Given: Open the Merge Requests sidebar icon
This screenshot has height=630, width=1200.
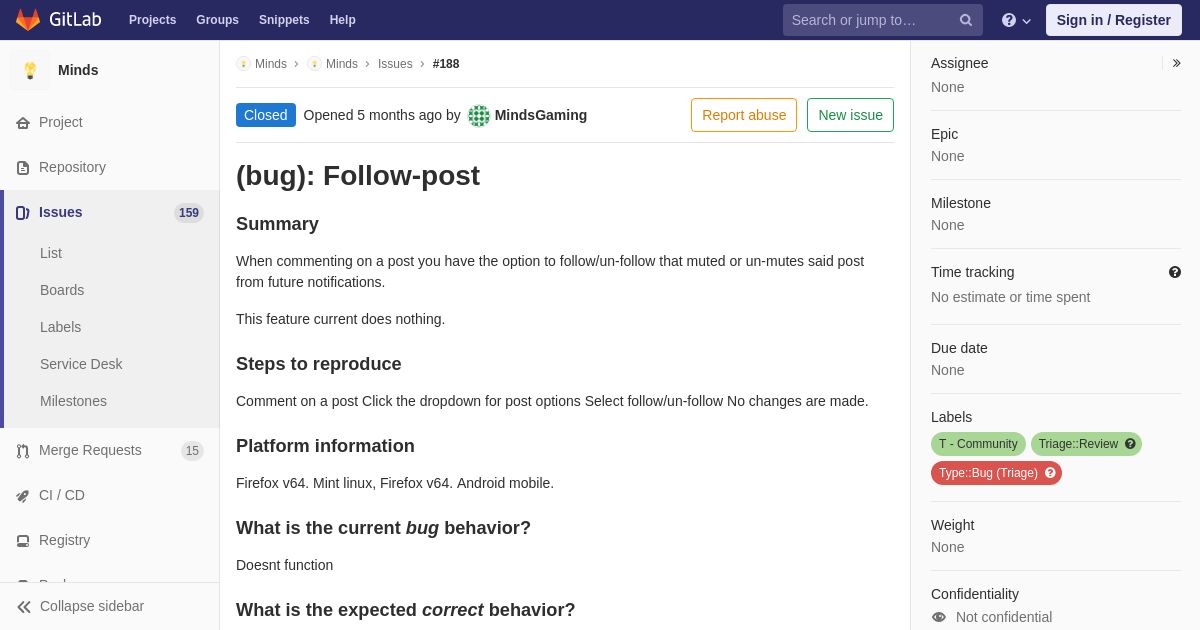Looking at the screenshot, I should [x=23, y=451].
